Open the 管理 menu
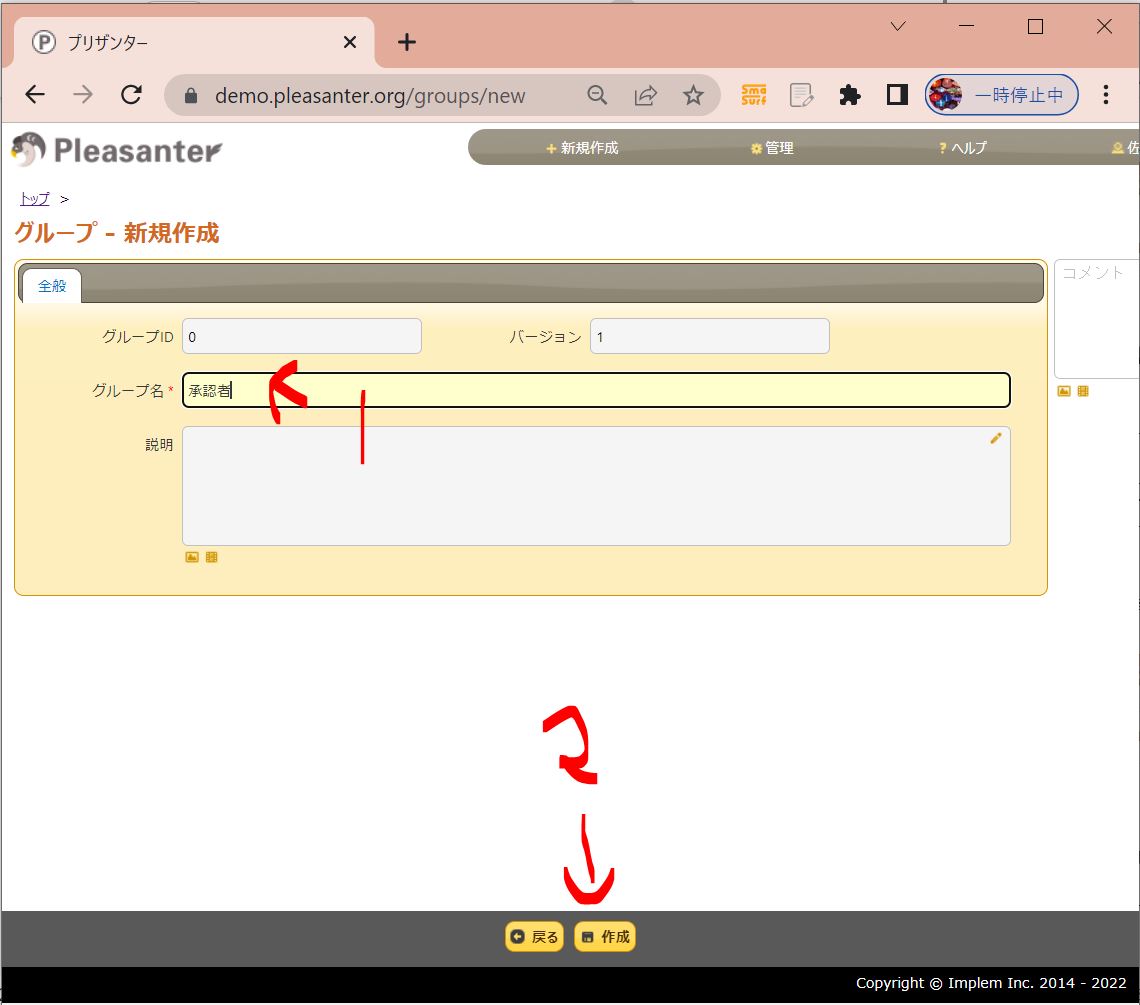1140x1005 pixels. coord(772,148)
